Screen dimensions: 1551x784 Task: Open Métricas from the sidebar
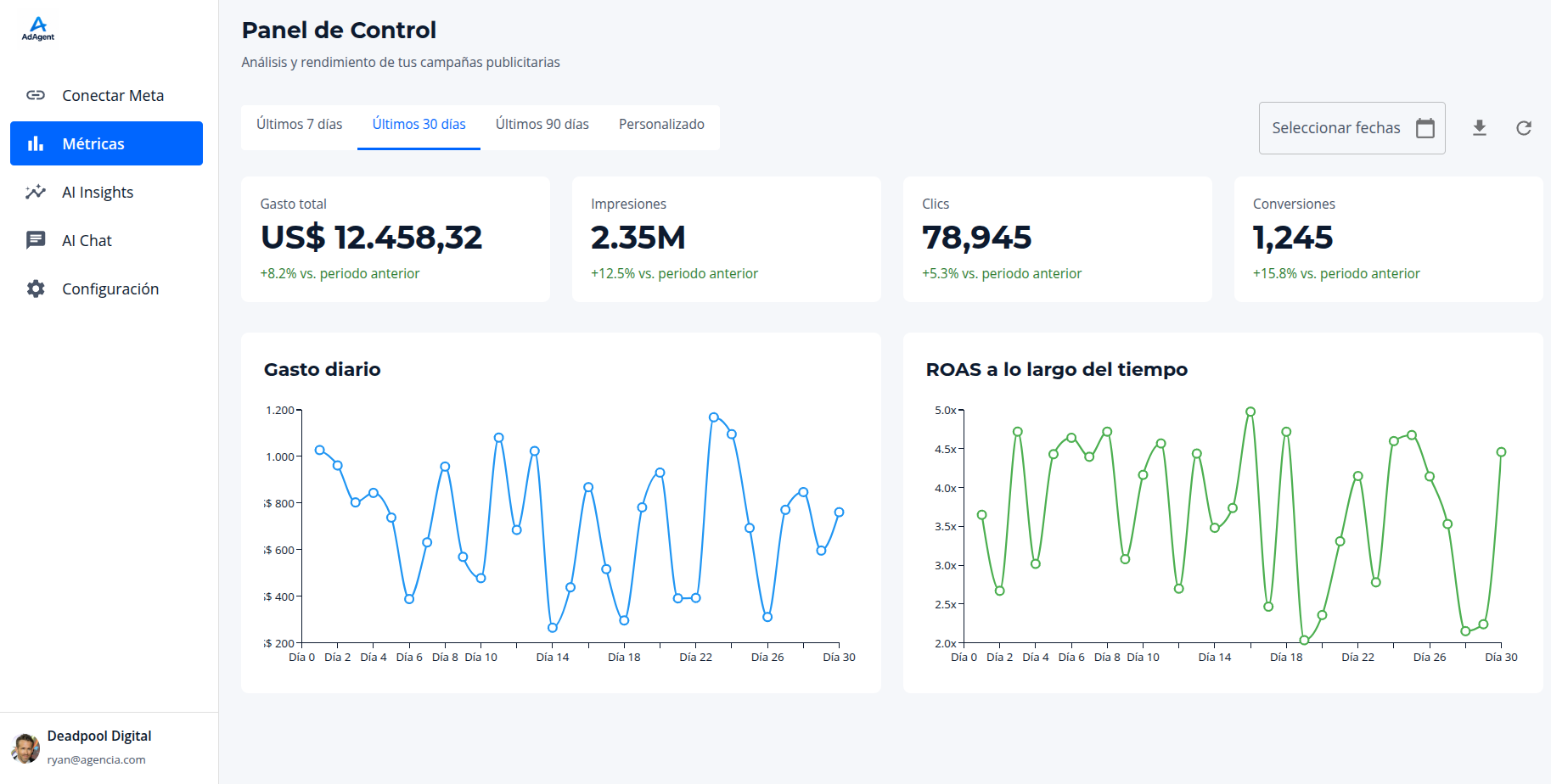93,143
